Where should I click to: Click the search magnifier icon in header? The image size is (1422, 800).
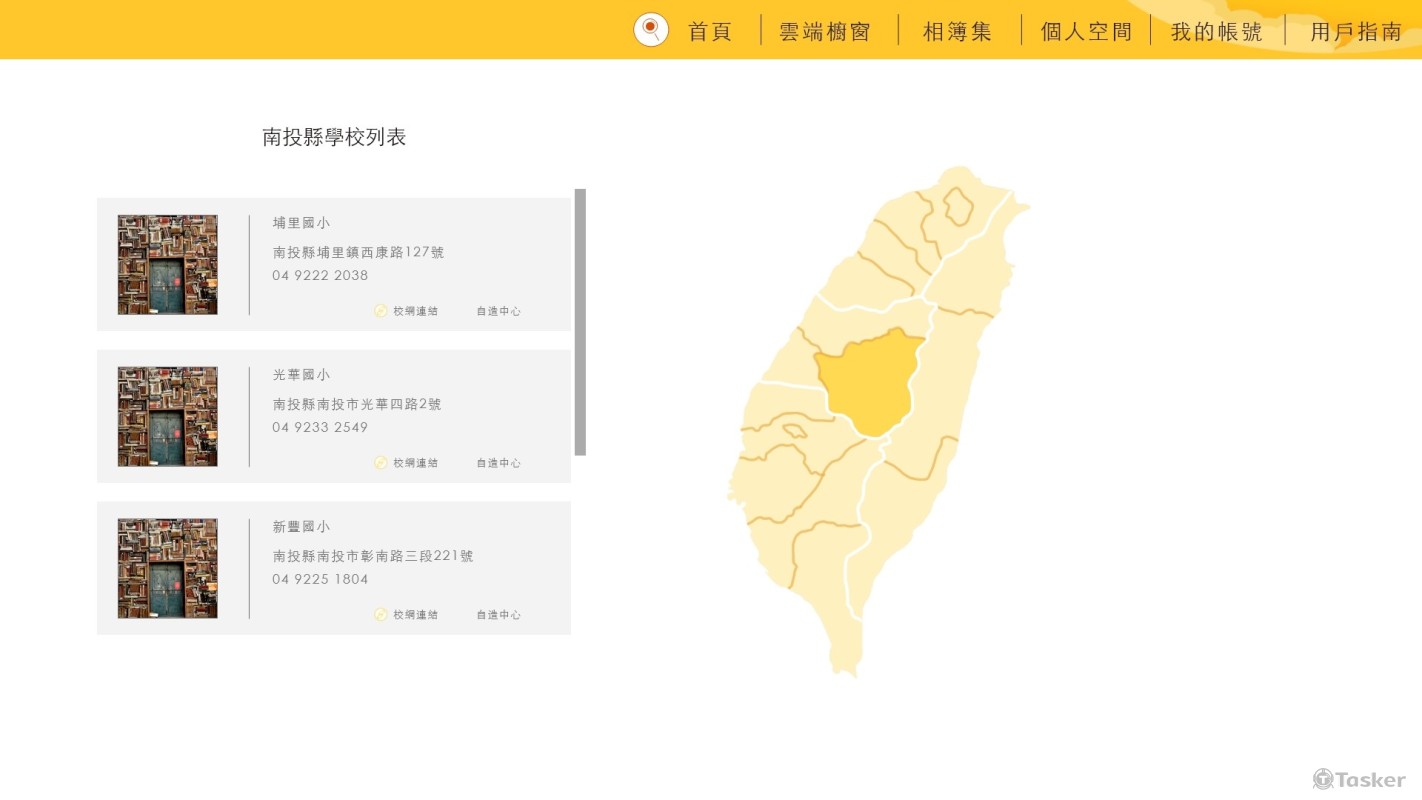tap(651, 29)
